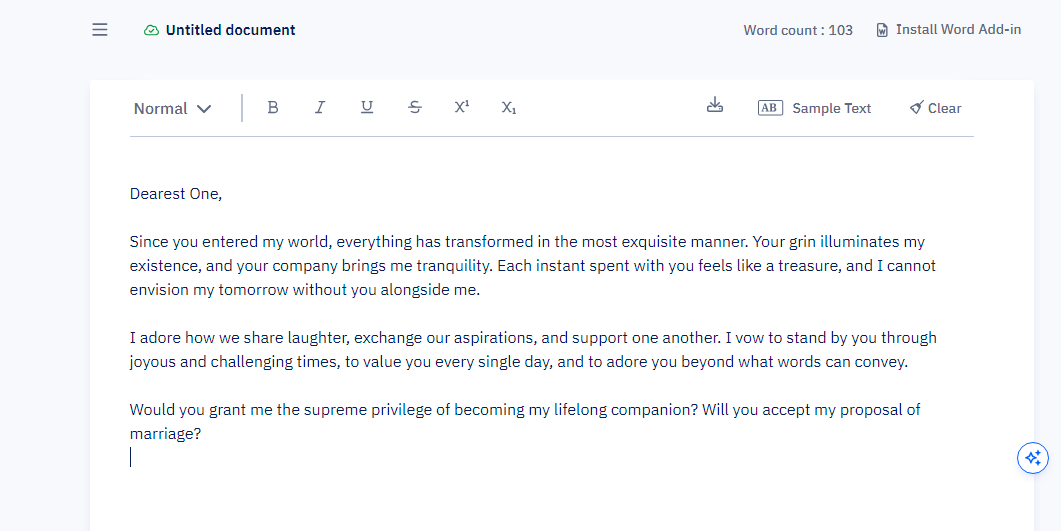Toggle underline formatting
Viewport: 1061px width, 531px height.
367,108
